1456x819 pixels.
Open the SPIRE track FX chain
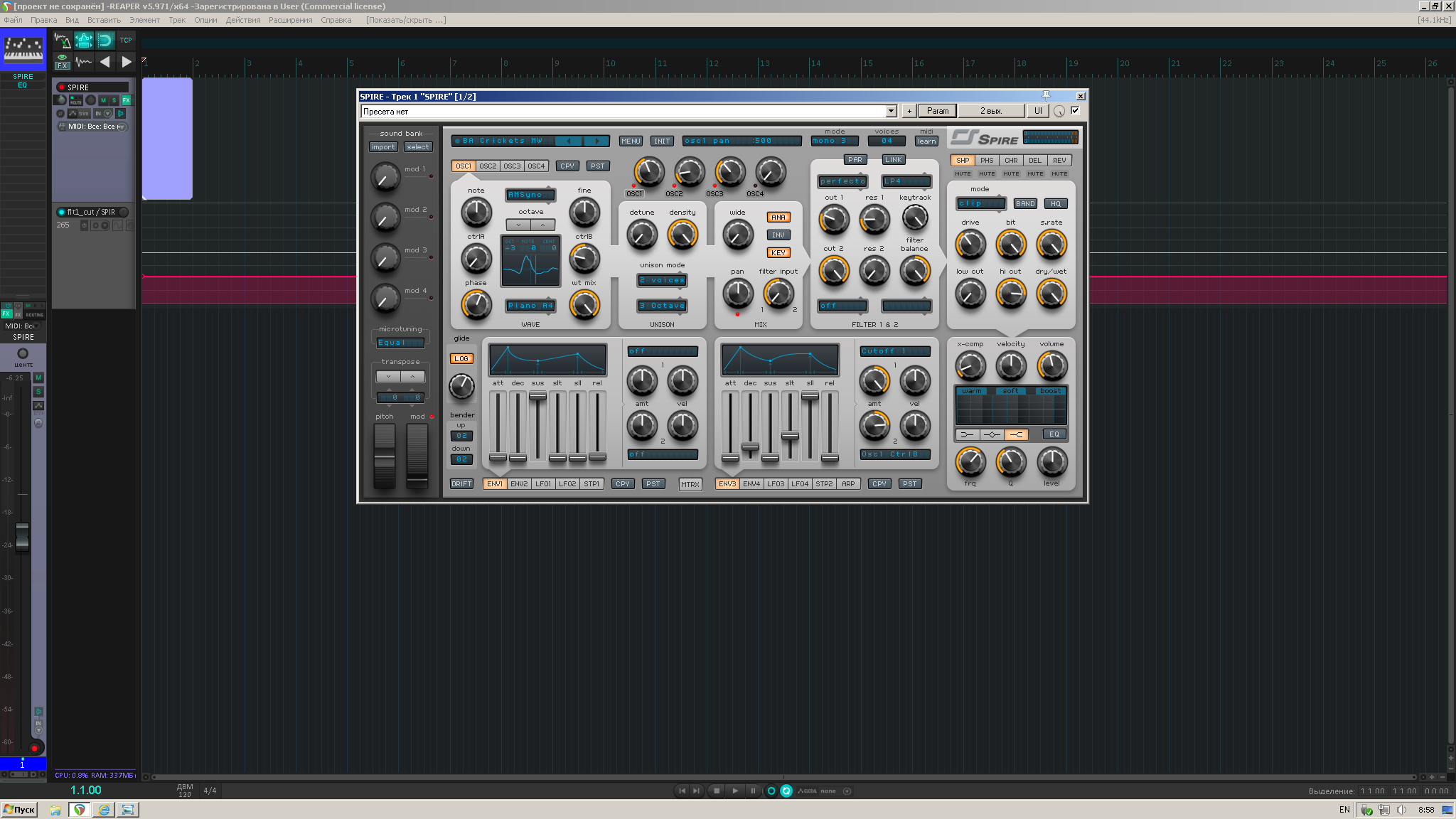click(x=126, y=100)
